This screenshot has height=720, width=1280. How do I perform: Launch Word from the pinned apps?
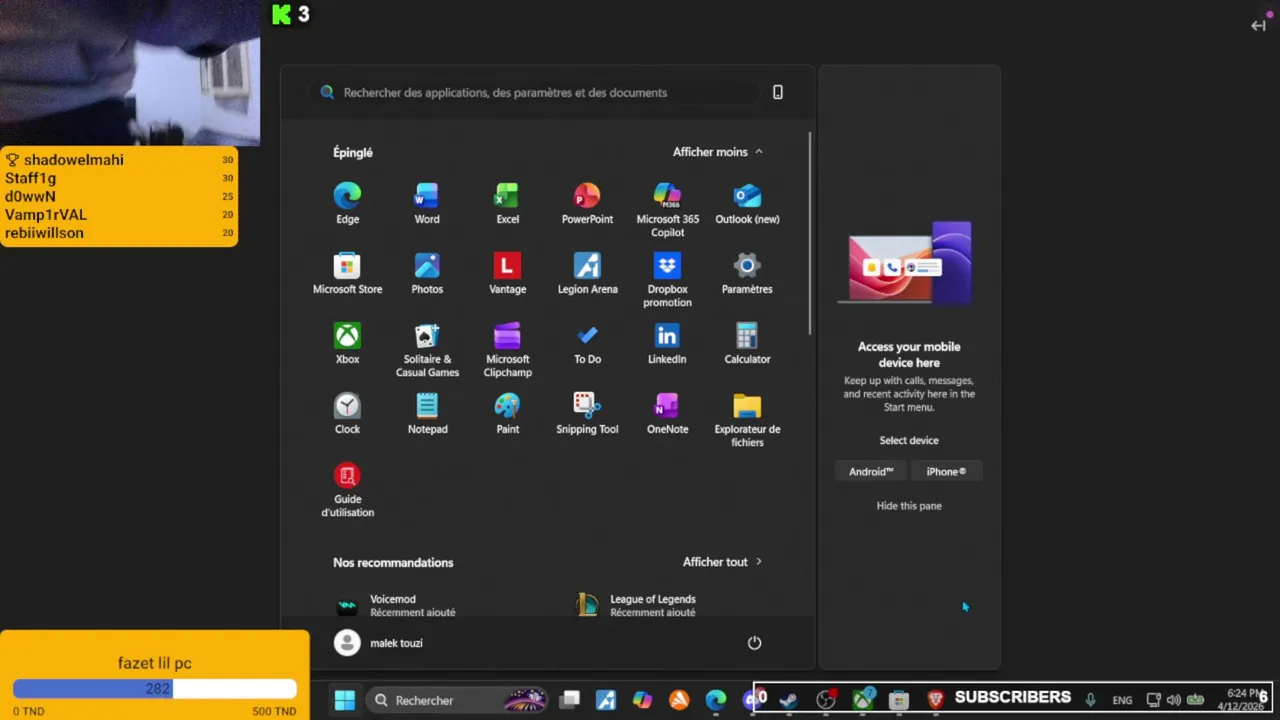[x=427, y=204]
